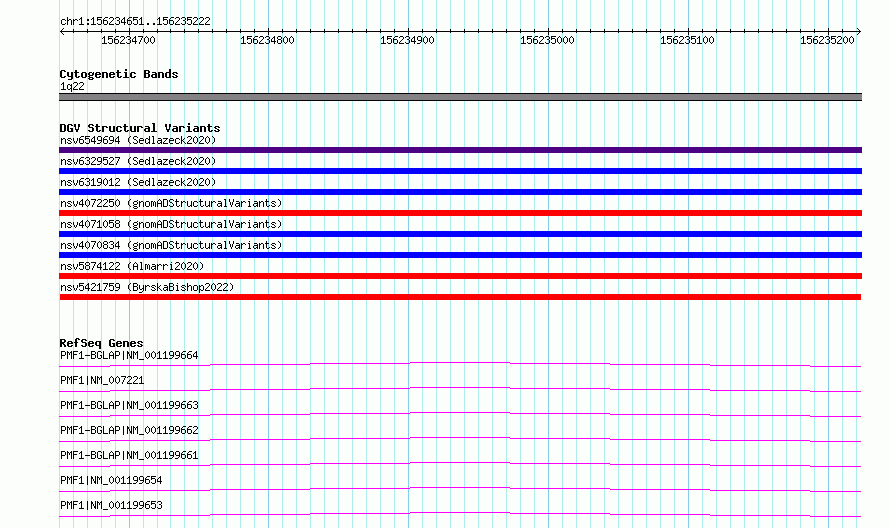
Task: Click the 156234700 ruler tick label
Action: (x=128, y=40)
